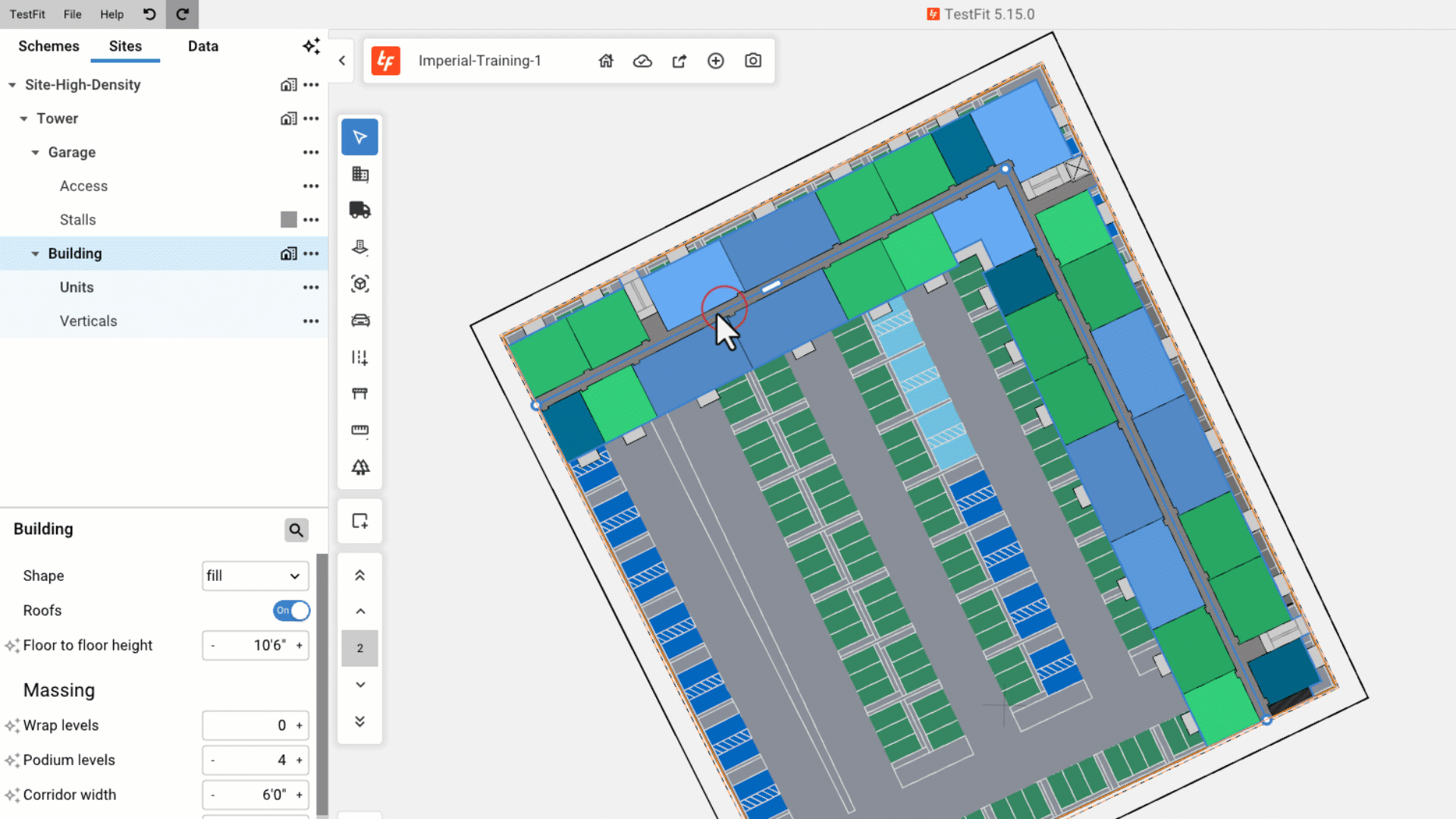This screenshot has width=1456, height=819.
Task: Select the trees landscape tool
Action: 360,467
